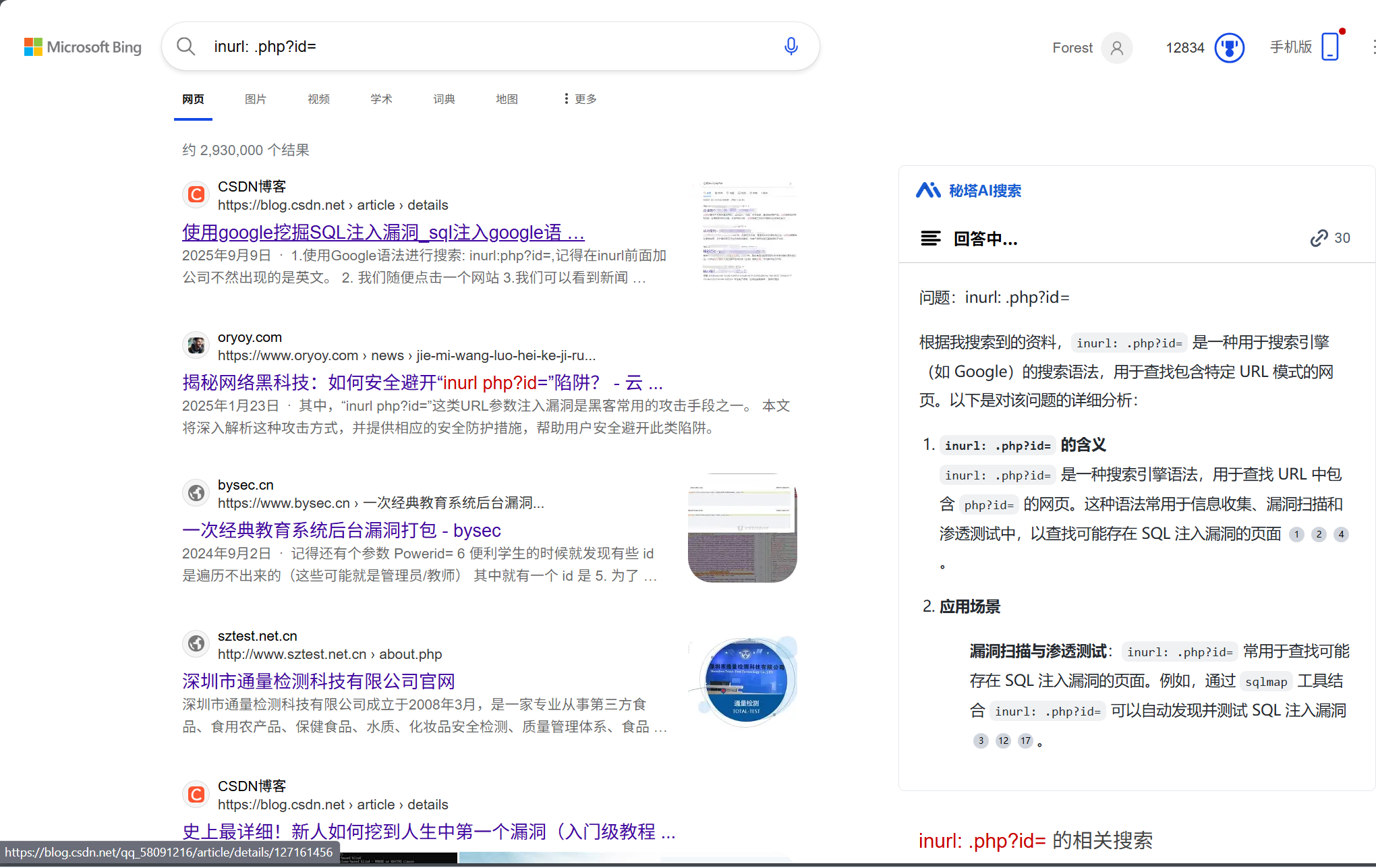Screen dimensions: 1376x868
Task: Click the answer text icon beside 回答中
Action: (930, 238)
